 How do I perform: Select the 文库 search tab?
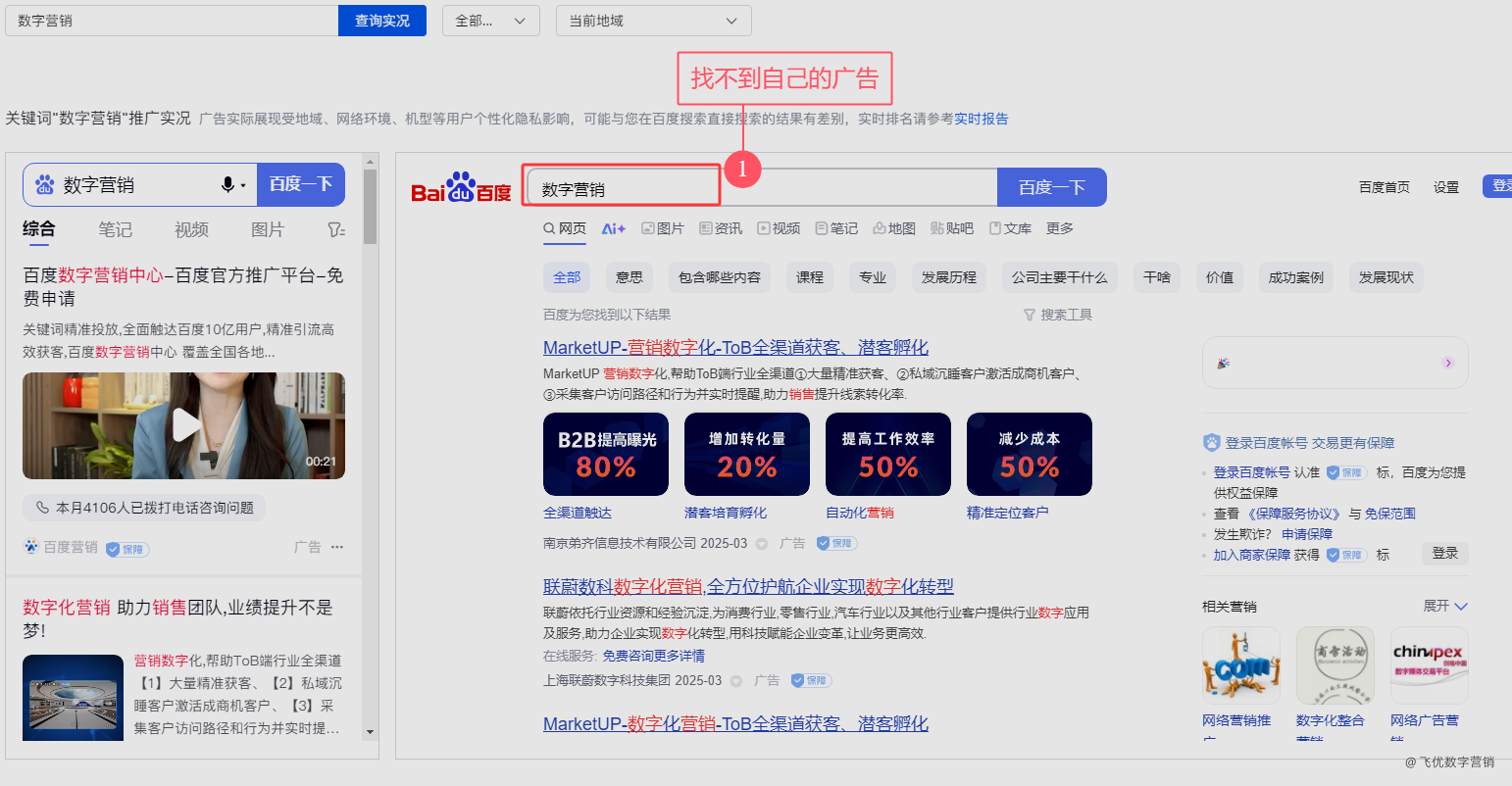pos(1010,228)
